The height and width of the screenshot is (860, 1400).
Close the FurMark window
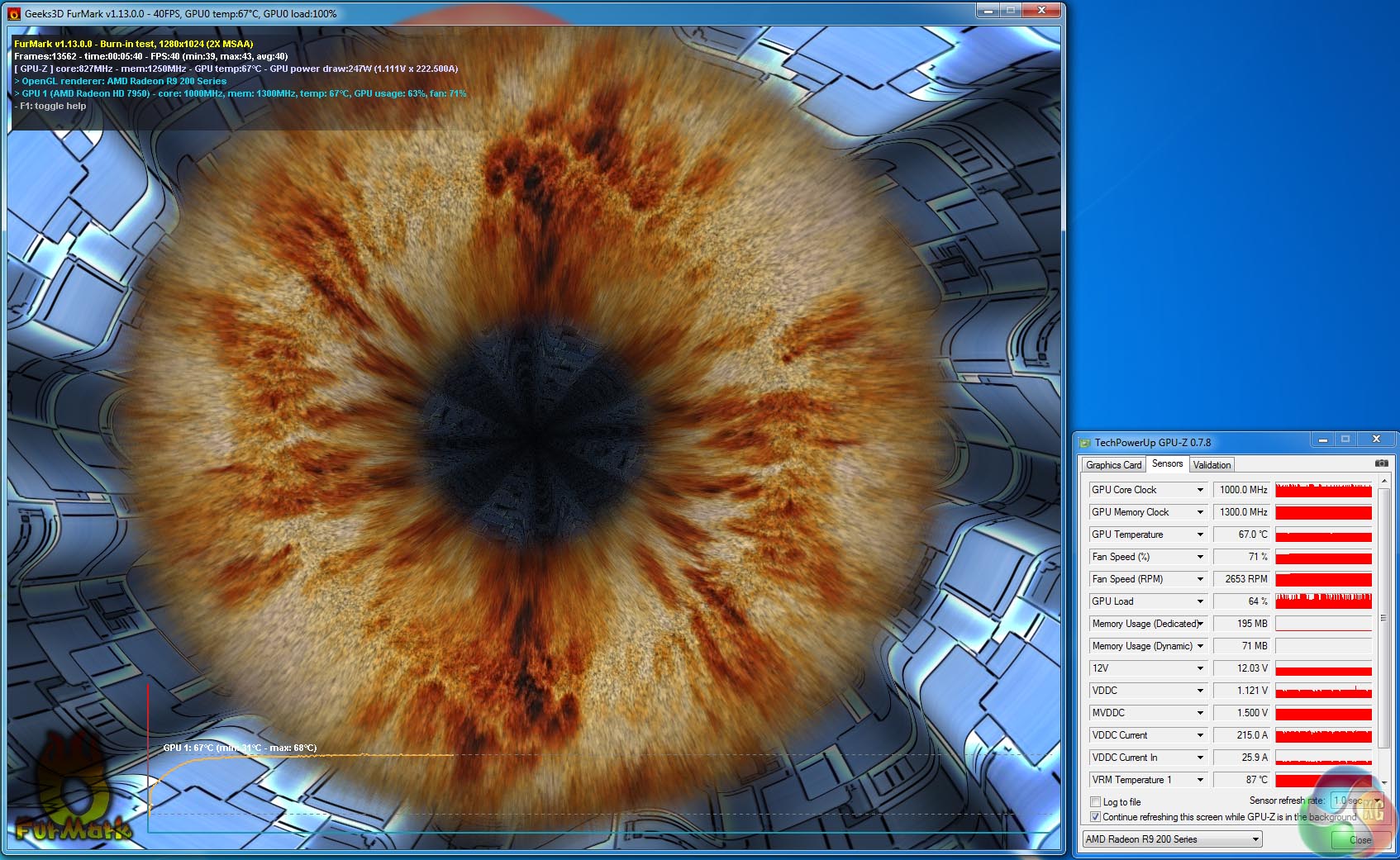point(1041,10)
